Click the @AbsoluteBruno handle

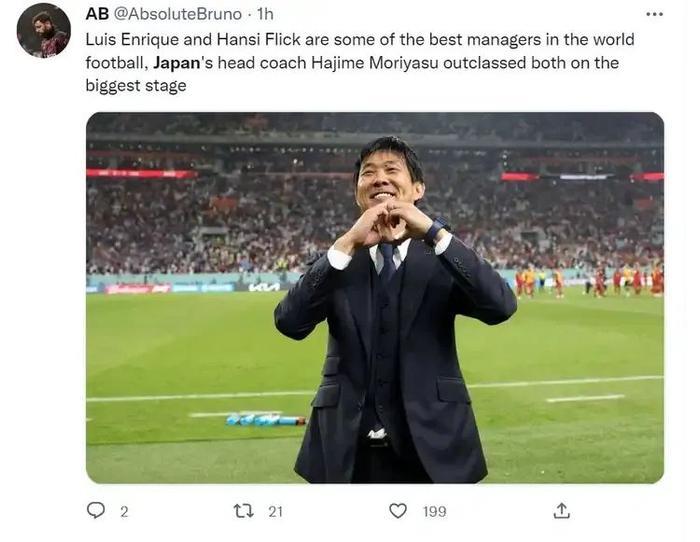pos(179,14)
